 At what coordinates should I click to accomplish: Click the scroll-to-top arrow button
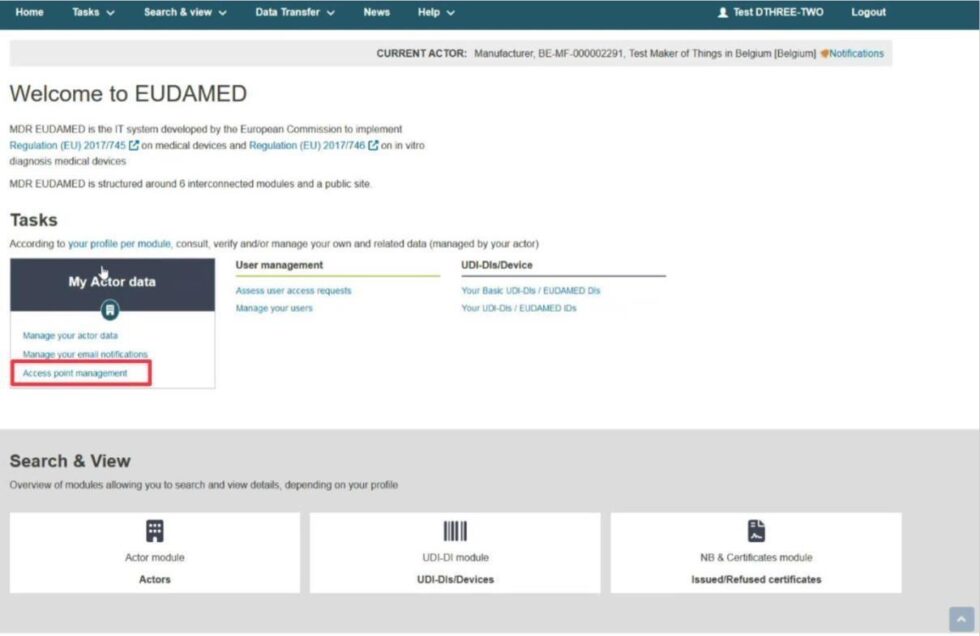961,619
